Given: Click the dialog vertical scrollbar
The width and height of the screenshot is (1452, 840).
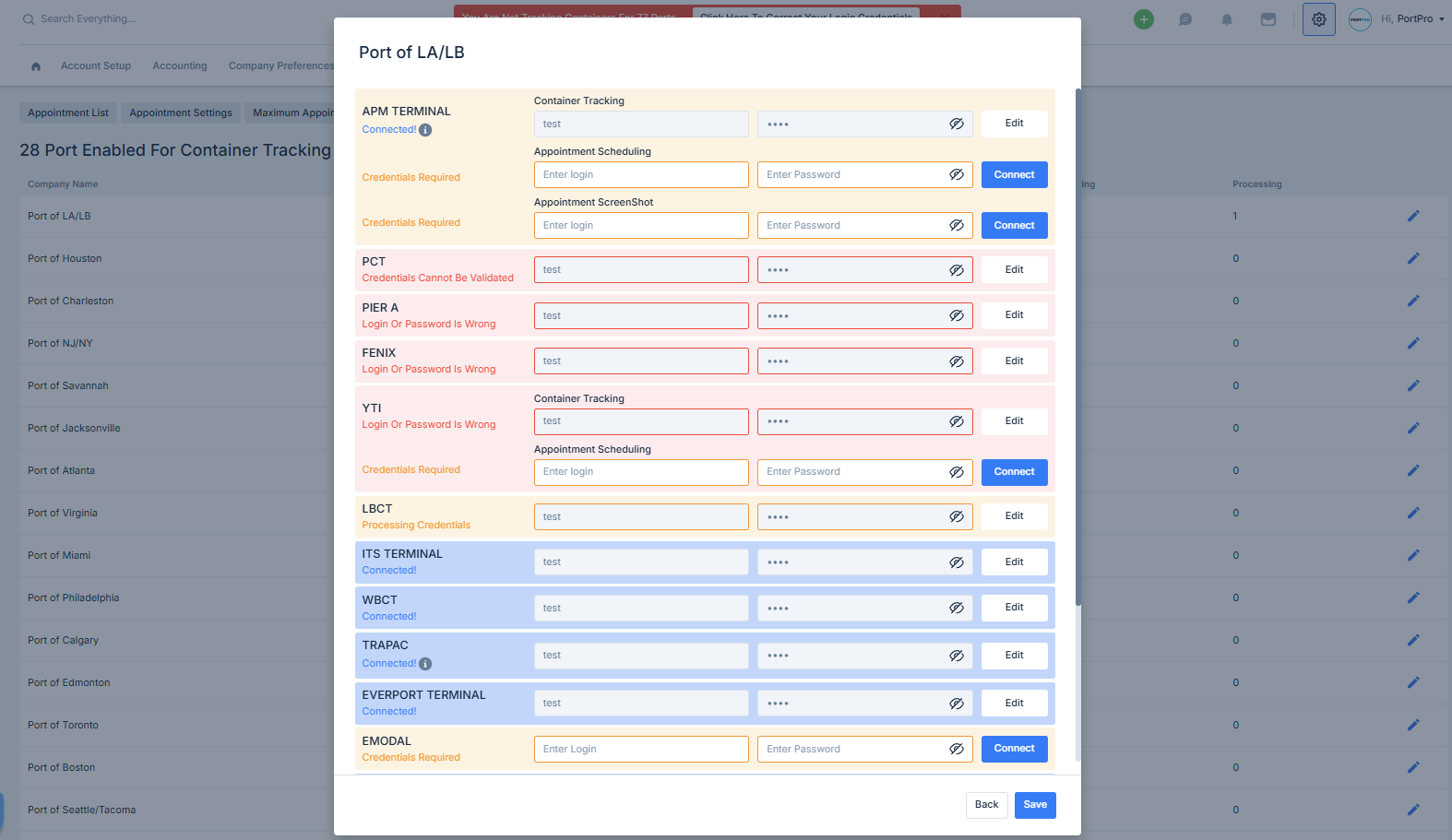Looking at the screenshot, I should 1078,348.
